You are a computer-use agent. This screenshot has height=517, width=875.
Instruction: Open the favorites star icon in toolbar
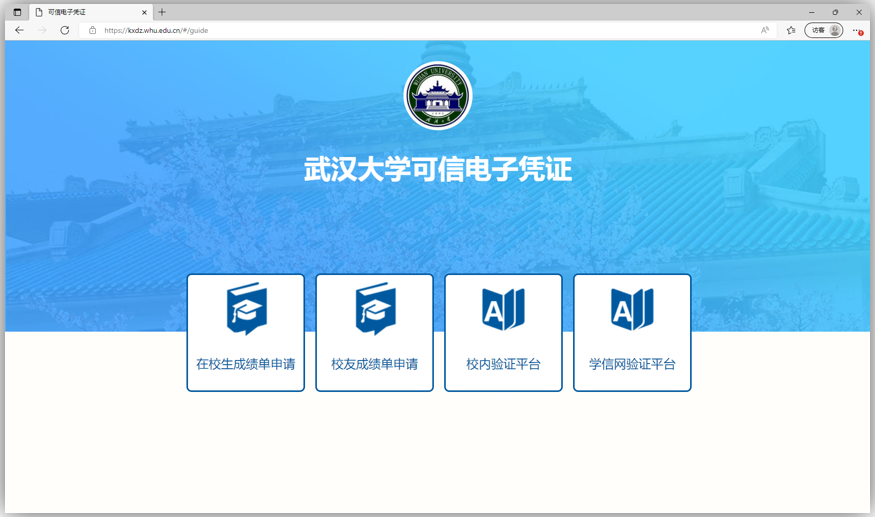791,30
